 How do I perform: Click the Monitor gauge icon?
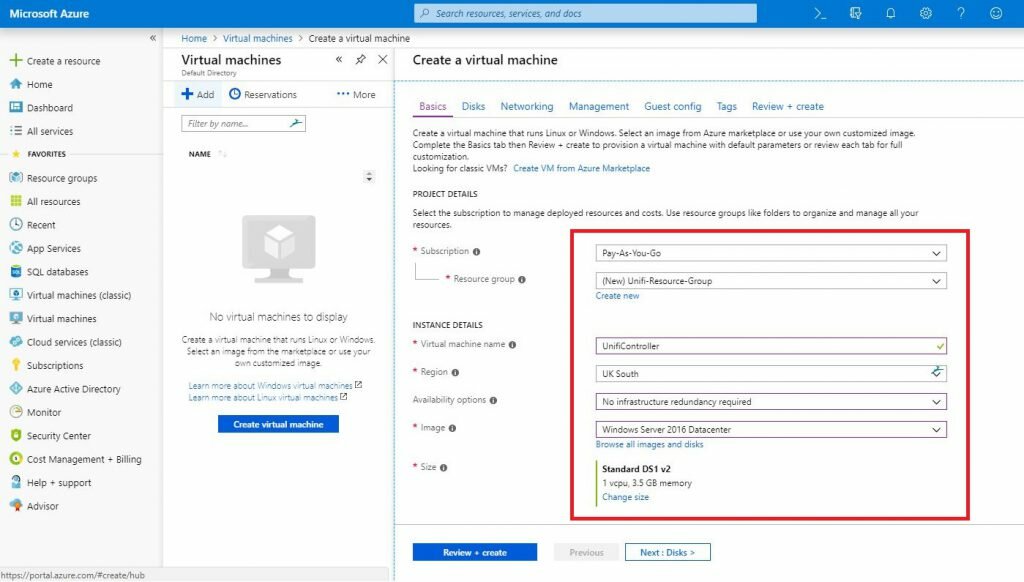click(x=16, y=412)
